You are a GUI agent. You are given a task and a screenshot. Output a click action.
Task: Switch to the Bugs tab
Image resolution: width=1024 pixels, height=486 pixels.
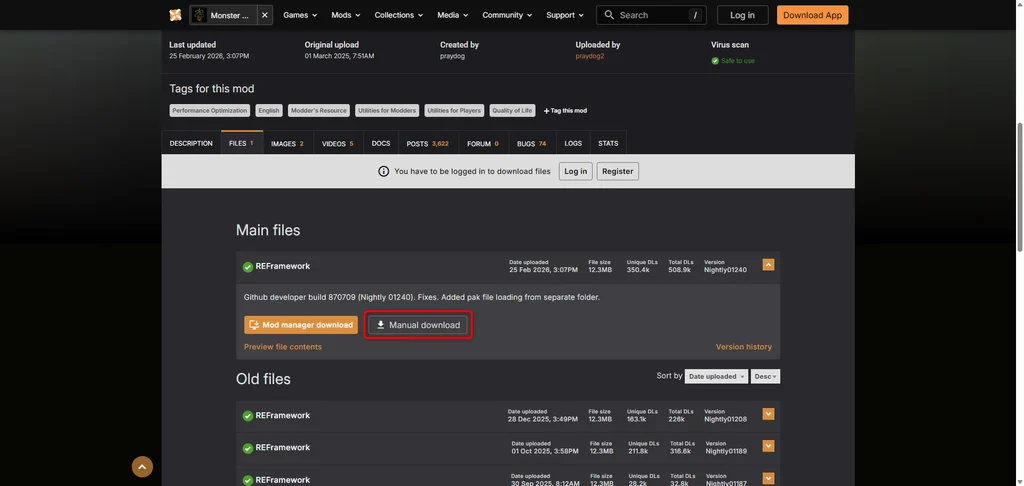coord(532,143)
